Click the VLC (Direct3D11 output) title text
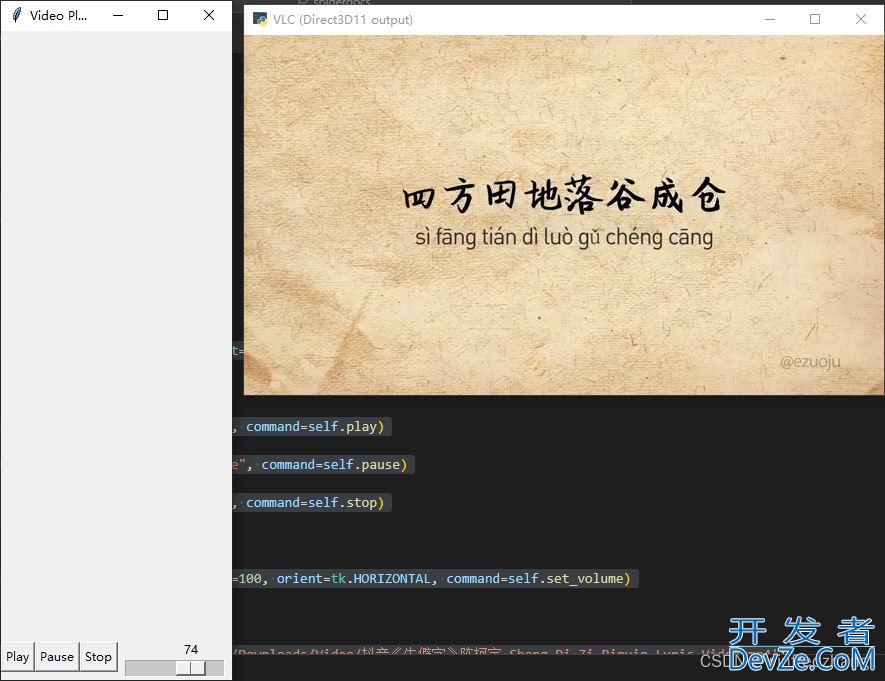Screen dimensions: 885x681 (343, 20)
